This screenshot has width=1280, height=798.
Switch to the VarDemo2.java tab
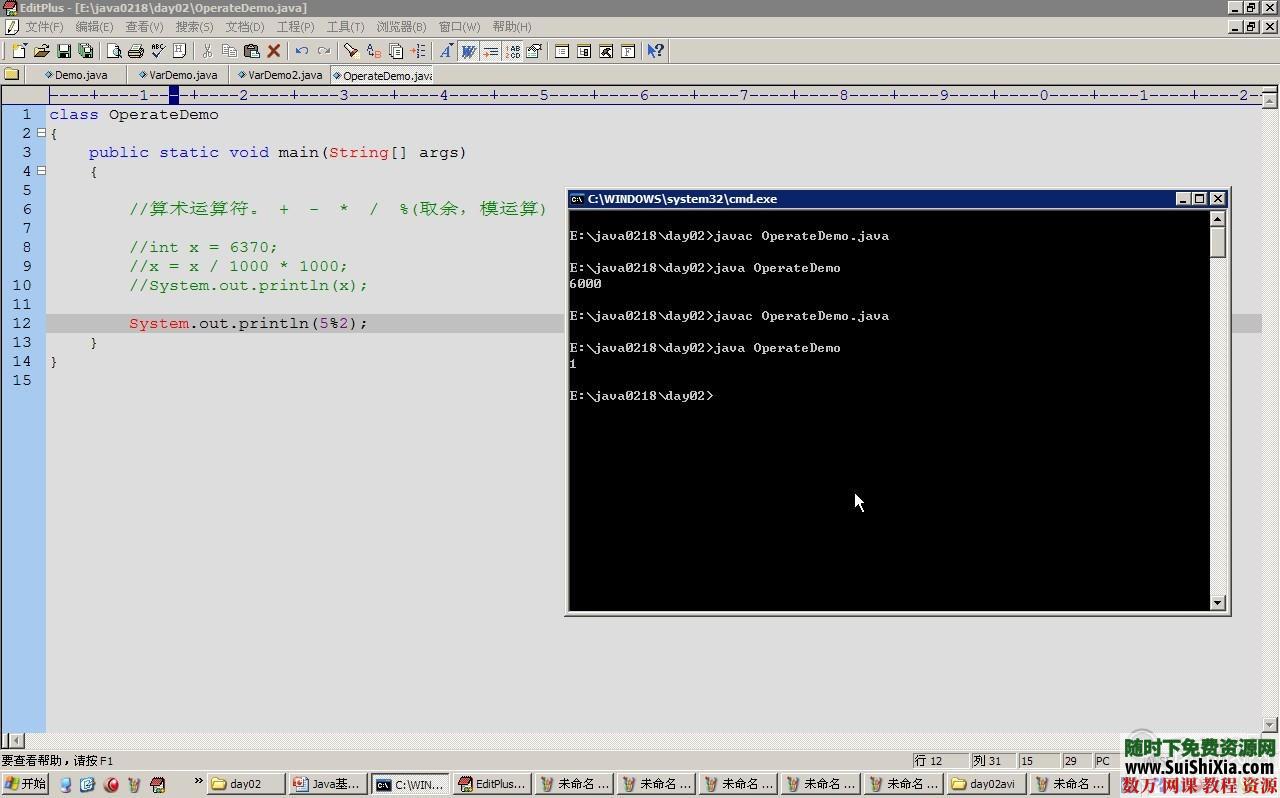[x=279, y=75]
